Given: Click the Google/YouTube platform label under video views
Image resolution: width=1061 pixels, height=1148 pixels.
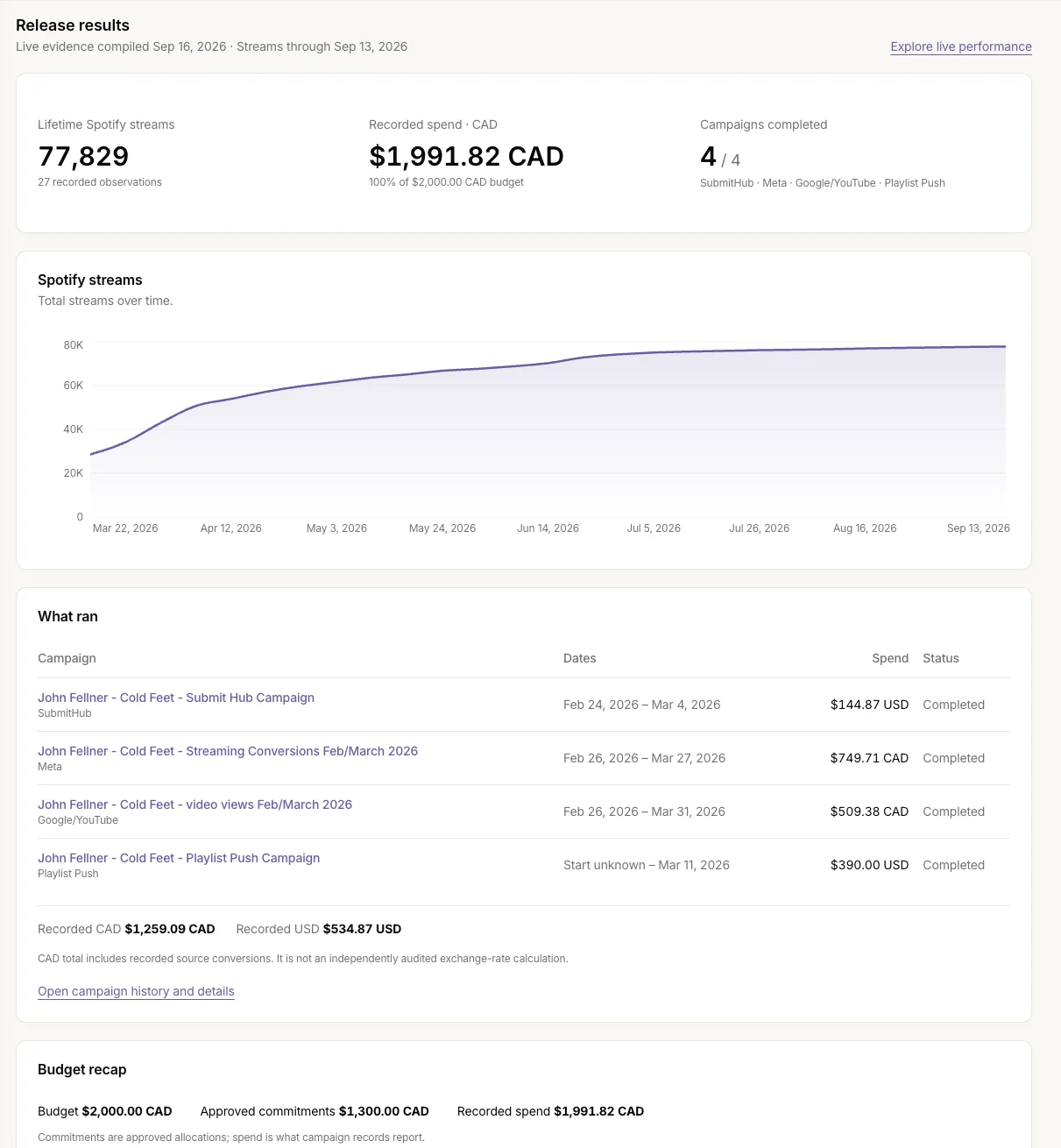Looking at the screenshot, I should click(x=78, y=820).
